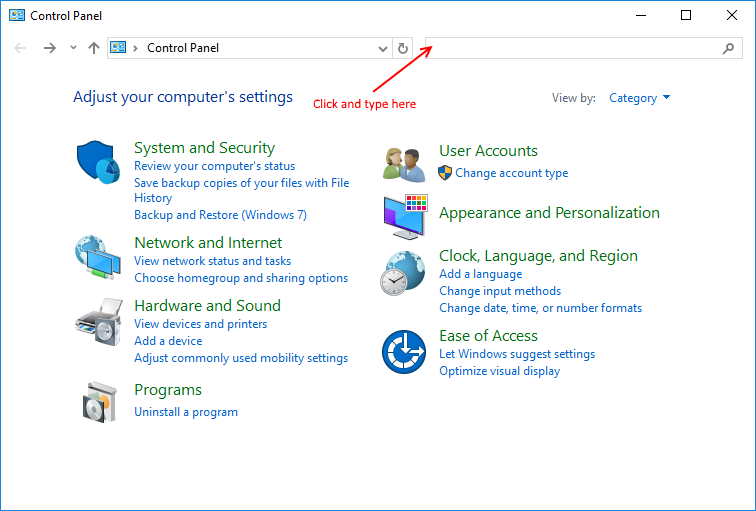Click the Change account type link
This screenshot has width=756, height=511.
[x=511, y=173]
